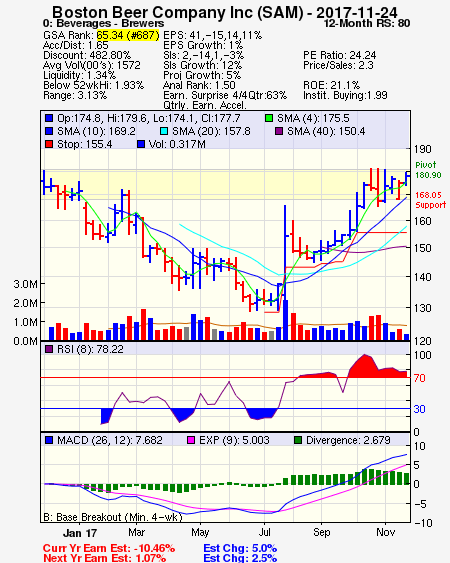Image resolution: width=450 pixels, height=563 pixels.
Task: Click the B: Base Breakout (Min. 4-wk) note
Action: pos(113,517)
